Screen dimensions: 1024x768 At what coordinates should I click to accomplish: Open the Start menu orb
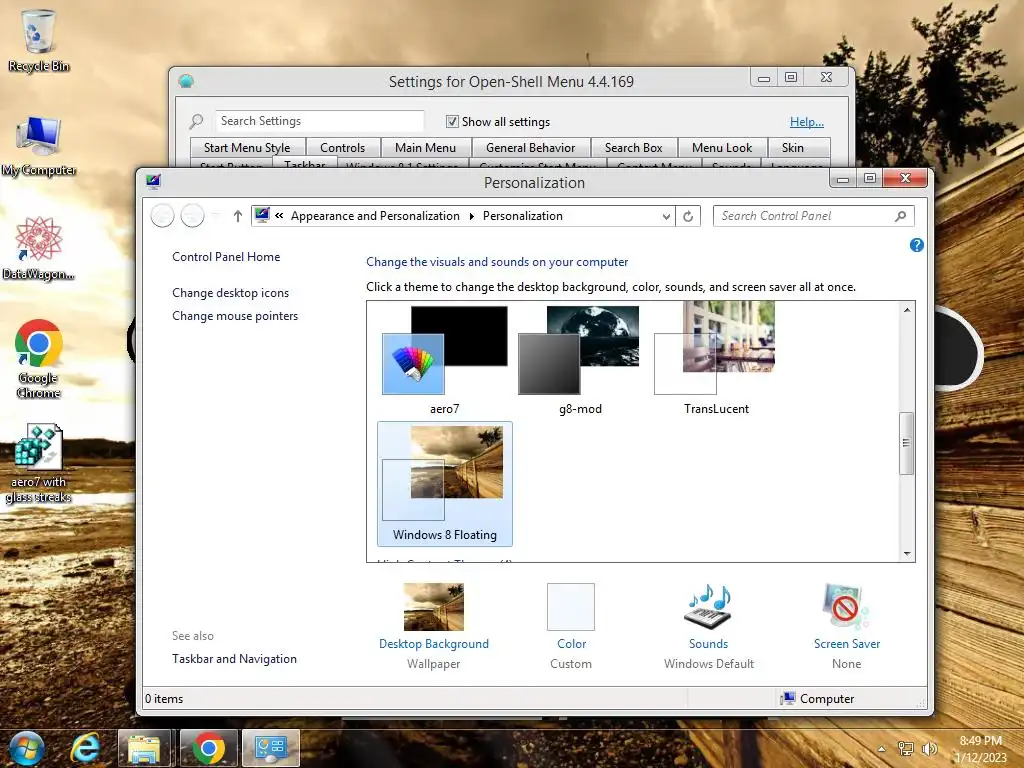(x=26, y=748)
